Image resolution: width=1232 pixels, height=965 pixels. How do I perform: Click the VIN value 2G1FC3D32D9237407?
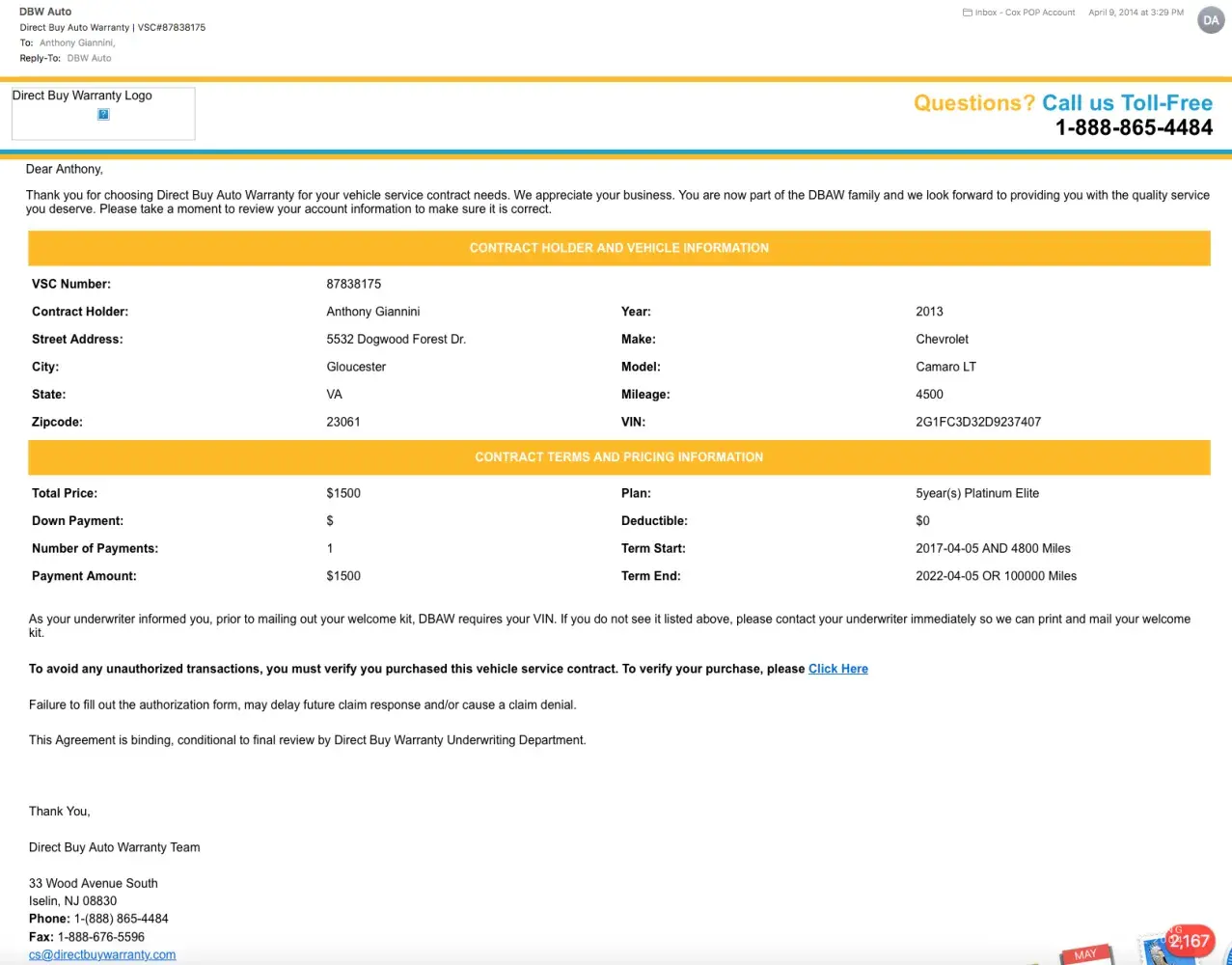(x=977, y=422)
